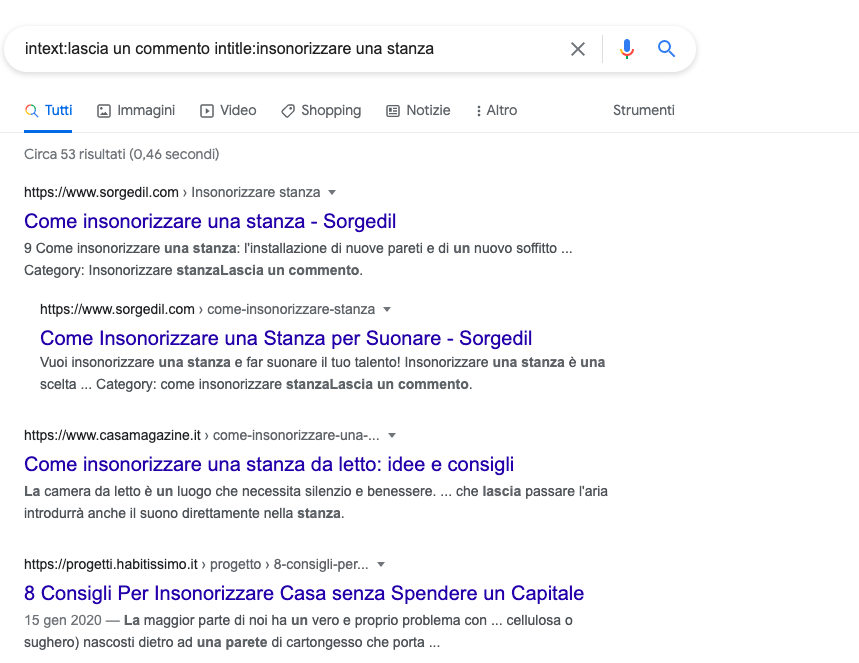The height and width of the screenshot is (663, 859).
Task: Open Come insonorizzare una stanza da letto result
Action: click(269, 464)
